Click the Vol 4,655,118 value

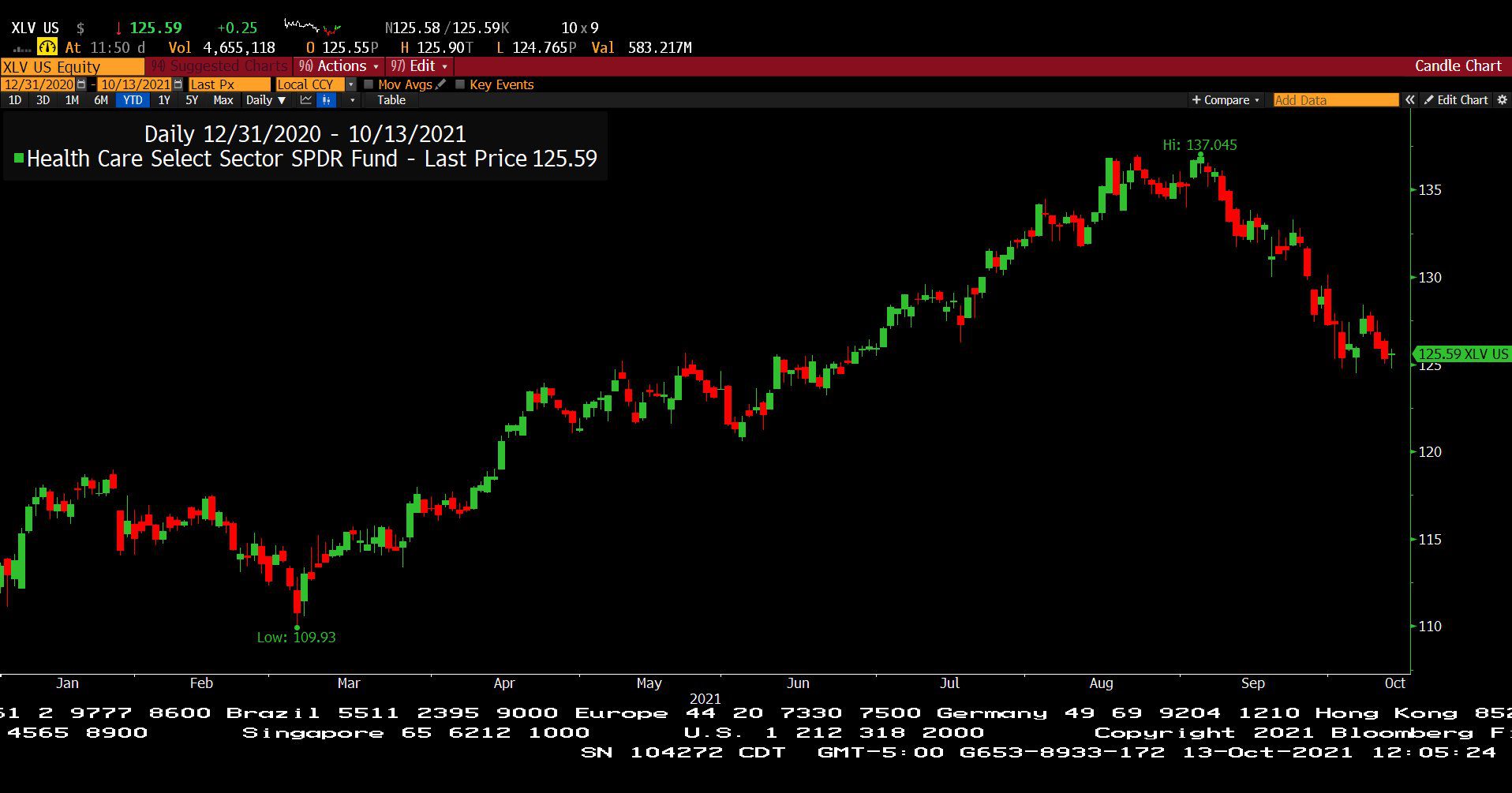222,47
